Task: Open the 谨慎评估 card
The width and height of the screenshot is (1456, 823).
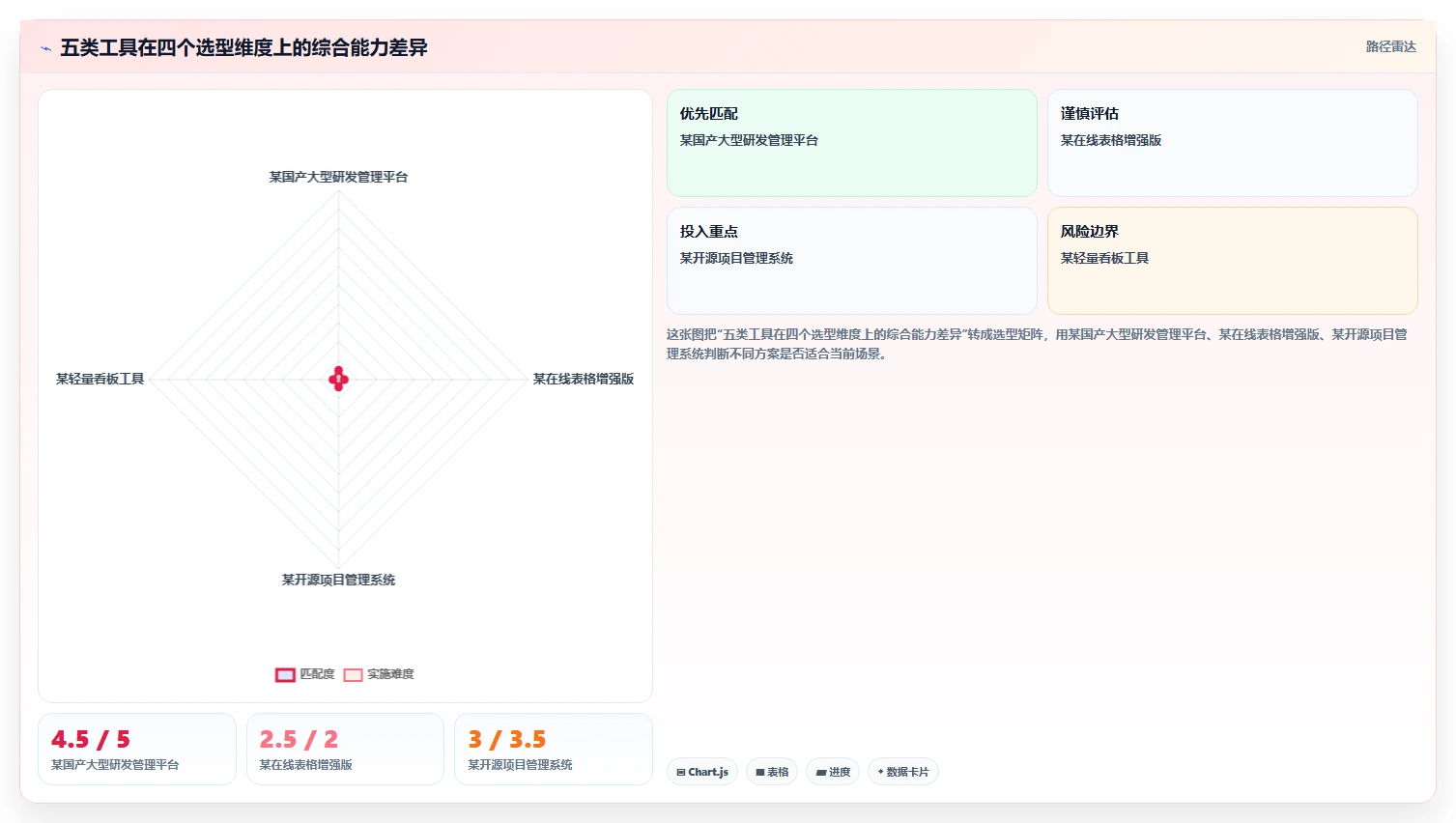Action: tap(1232, 143)
